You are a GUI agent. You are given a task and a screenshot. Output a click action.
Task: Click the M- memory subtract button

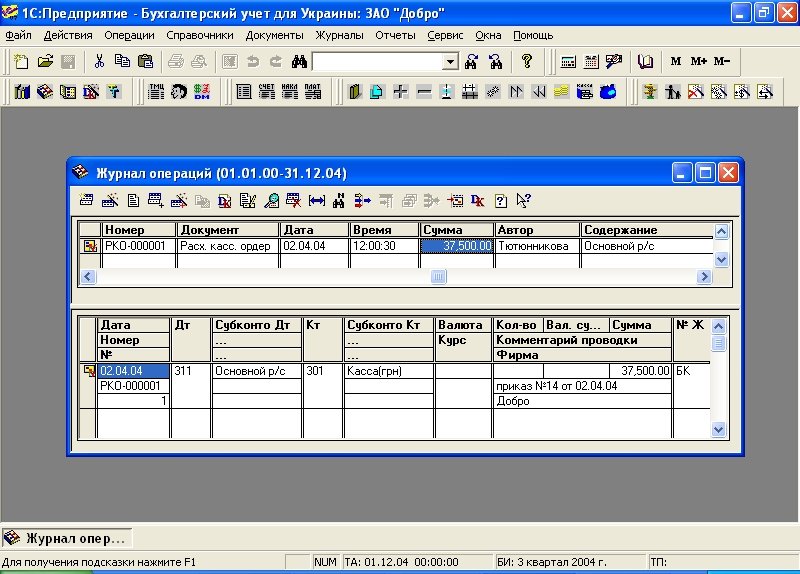[x=722, y=61]
